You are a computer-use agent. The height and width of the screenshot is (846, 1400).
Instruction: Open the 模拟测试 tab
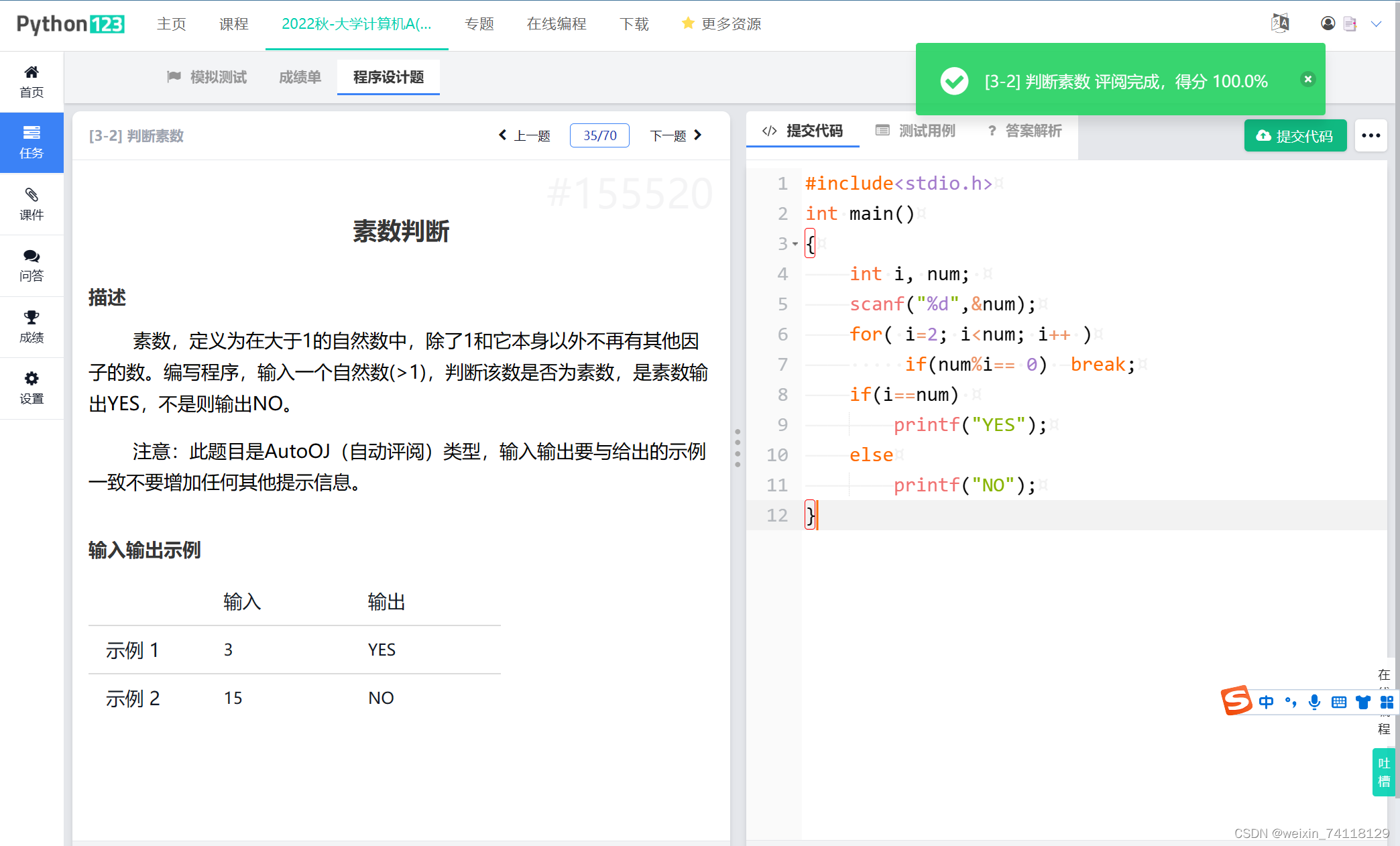[x=207, y=77]
